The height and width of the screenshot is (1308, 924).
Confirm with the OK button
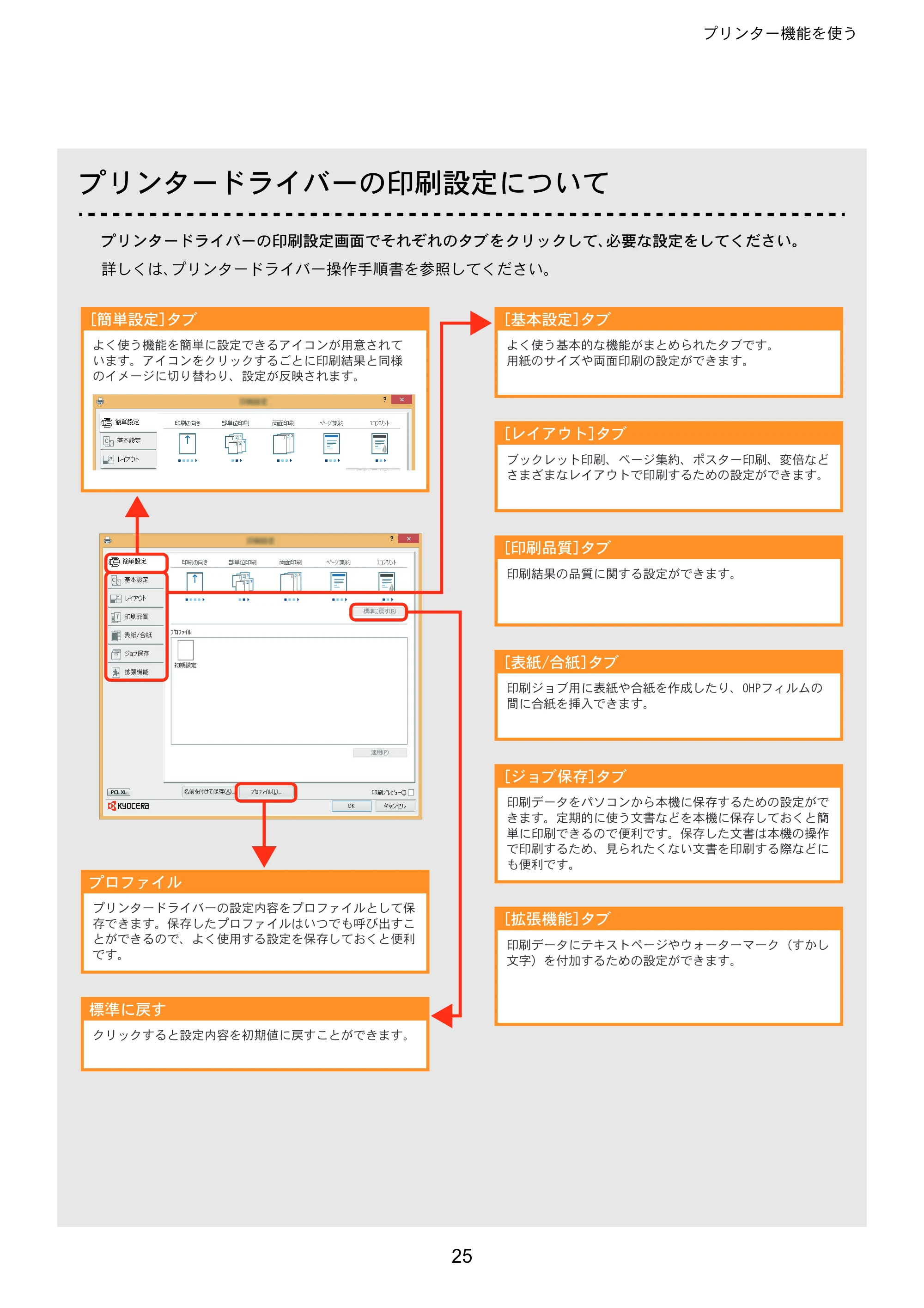351,806
